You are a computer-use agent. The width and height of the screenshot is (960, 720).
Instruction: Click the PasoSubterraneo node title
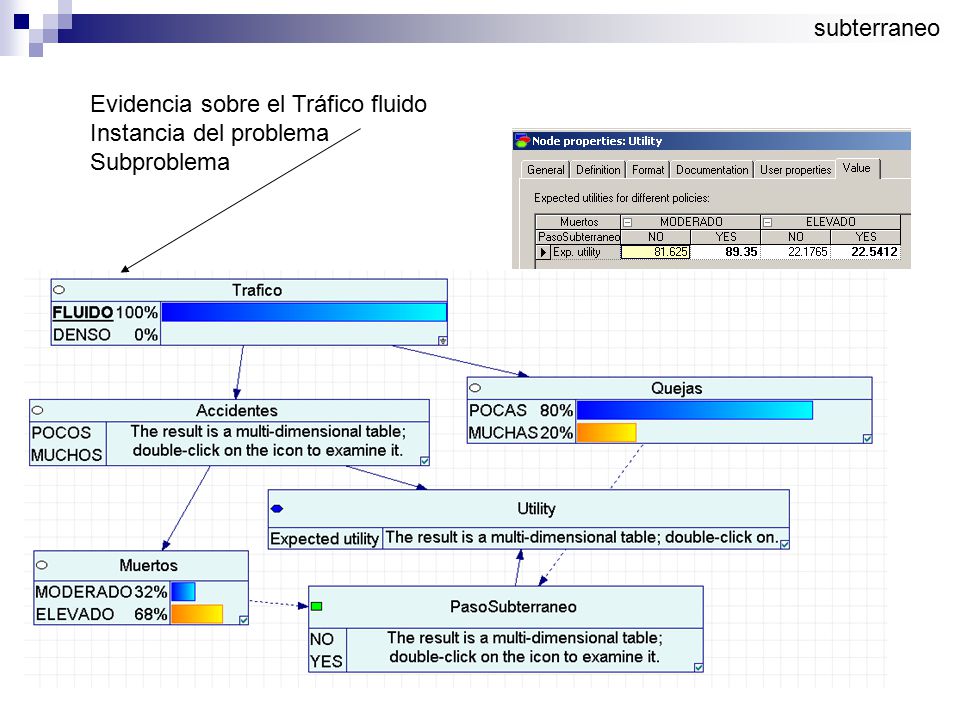click(513, 607)
